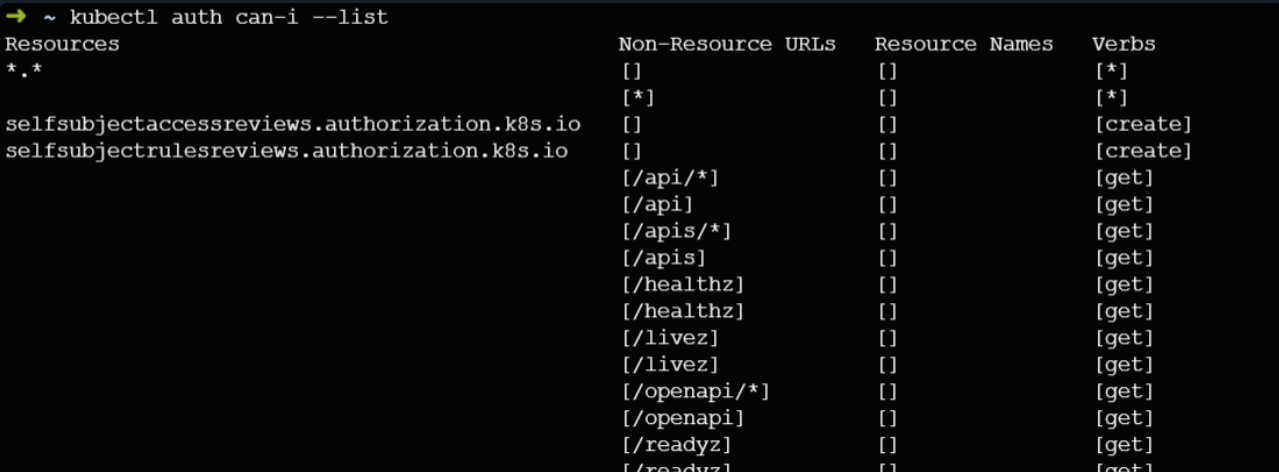Click the [/openapi/*] URL entry
The image size is (1279, 472).
tap(695, 391)
